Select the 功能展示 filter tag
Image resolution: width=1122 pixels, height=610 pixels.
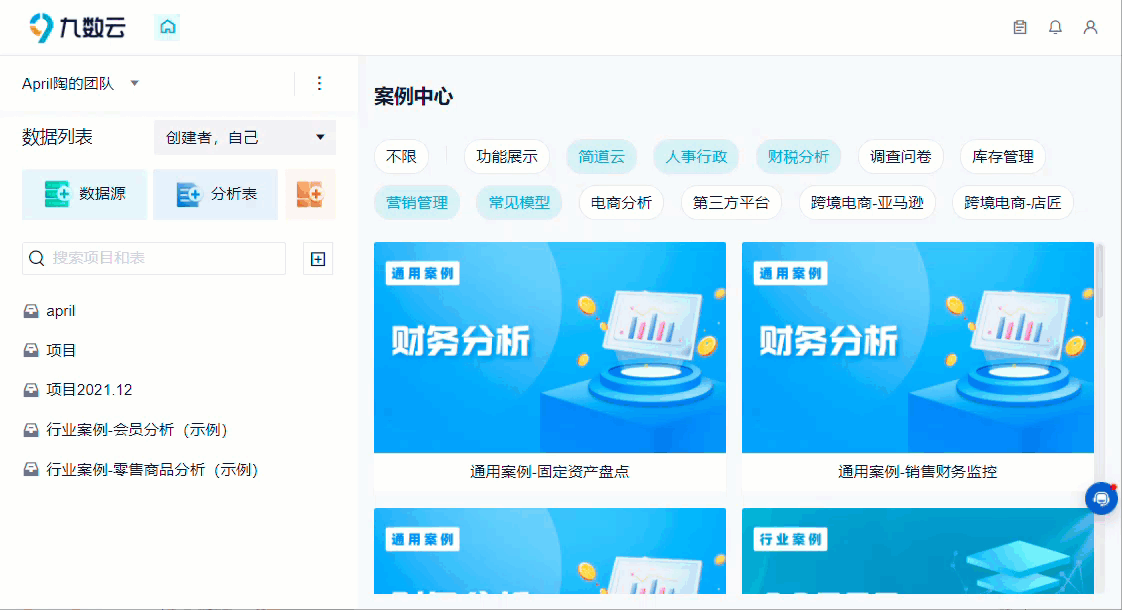507,156
